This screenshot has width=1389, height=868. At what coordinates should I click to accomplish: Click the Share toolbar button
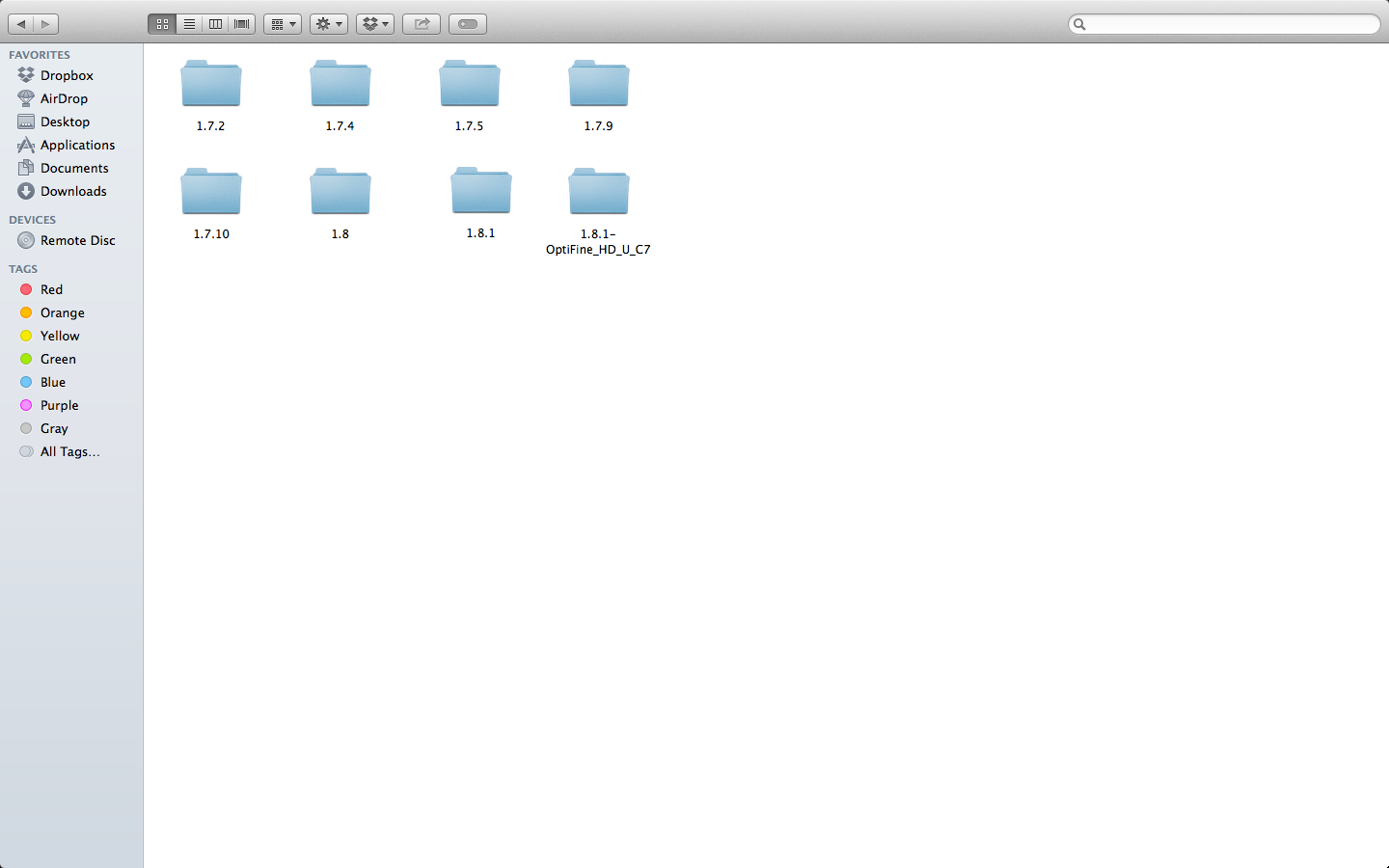pos(422,24)
